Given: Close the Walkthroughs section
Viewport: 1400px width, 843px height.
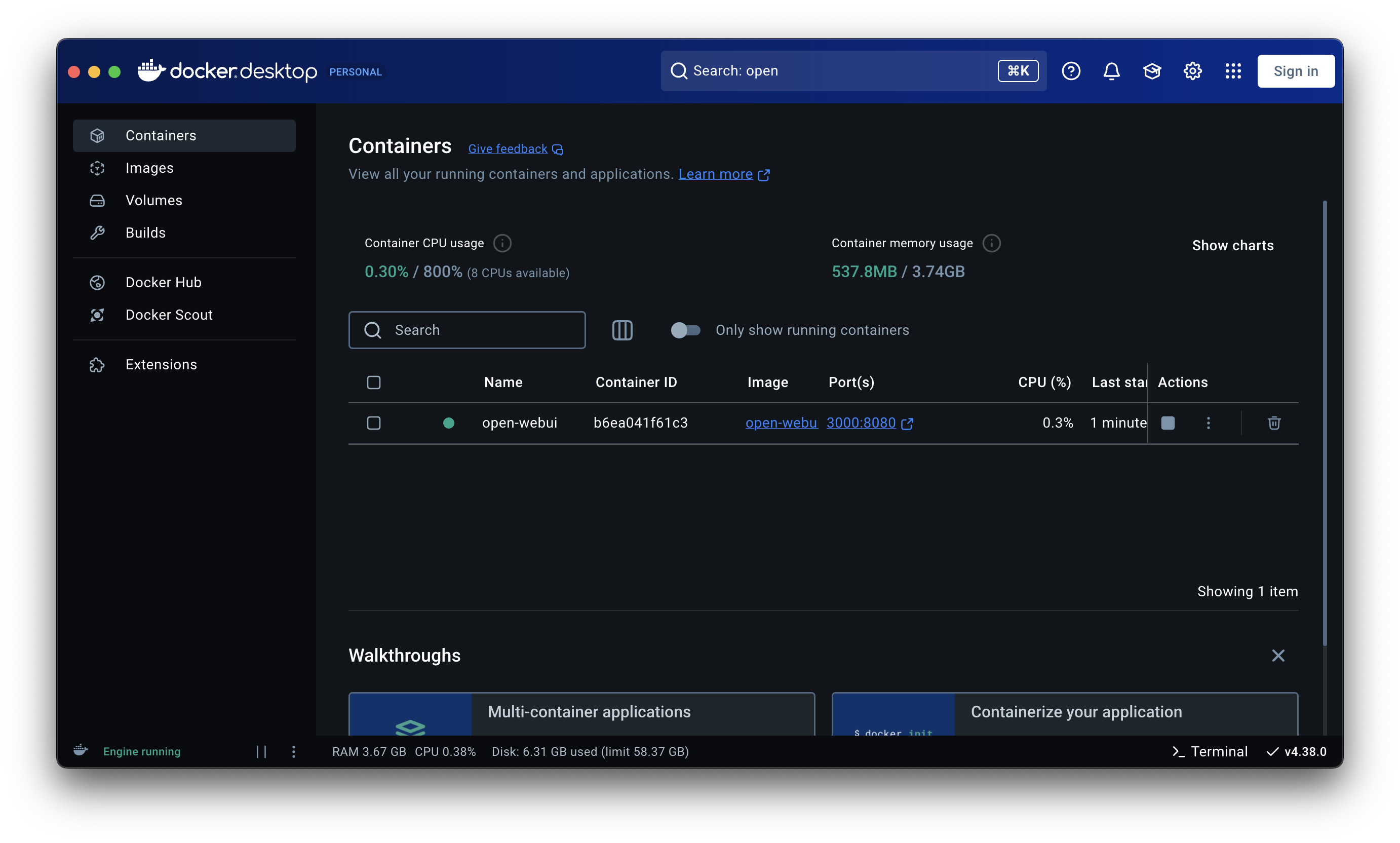Looking at the screenshot, I should coord(1278,656).
